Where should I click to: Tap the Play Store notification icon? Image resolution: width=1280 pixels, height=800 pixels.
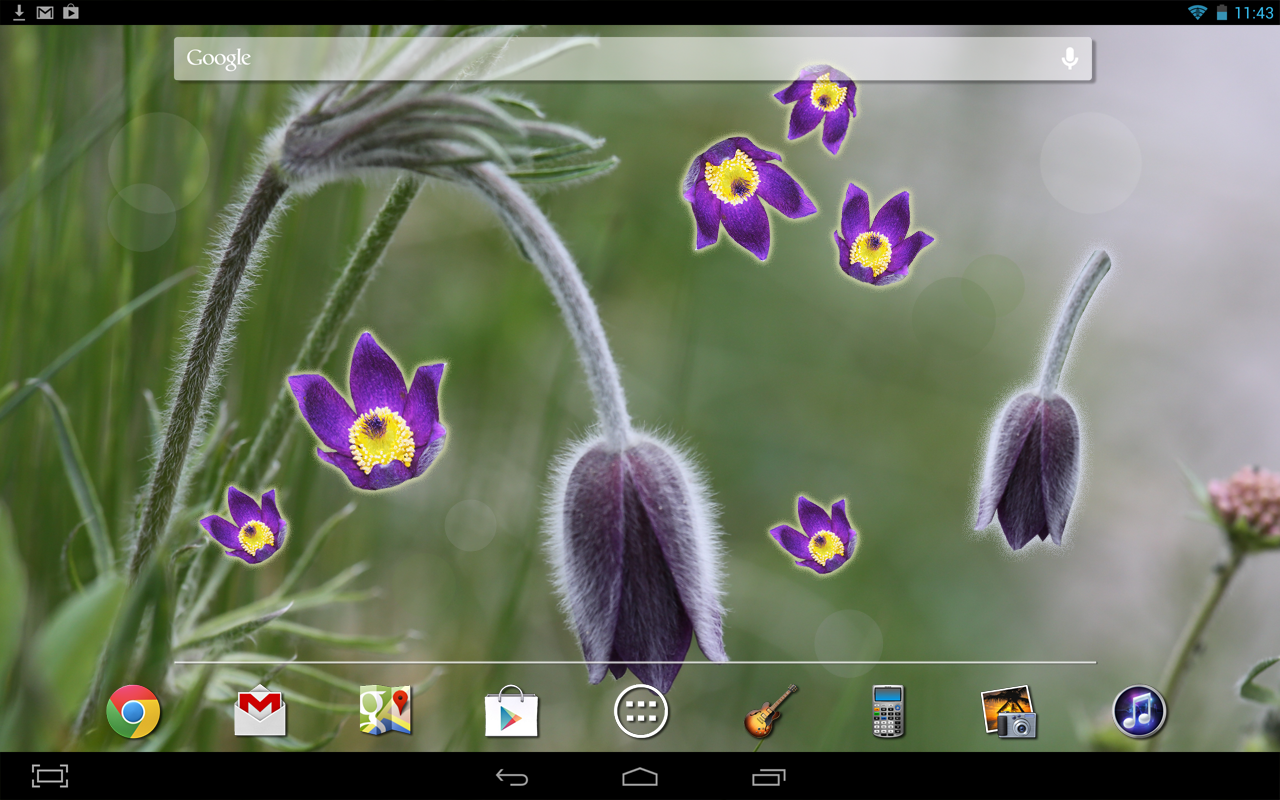pyautogui.click(x=71, y=12)
